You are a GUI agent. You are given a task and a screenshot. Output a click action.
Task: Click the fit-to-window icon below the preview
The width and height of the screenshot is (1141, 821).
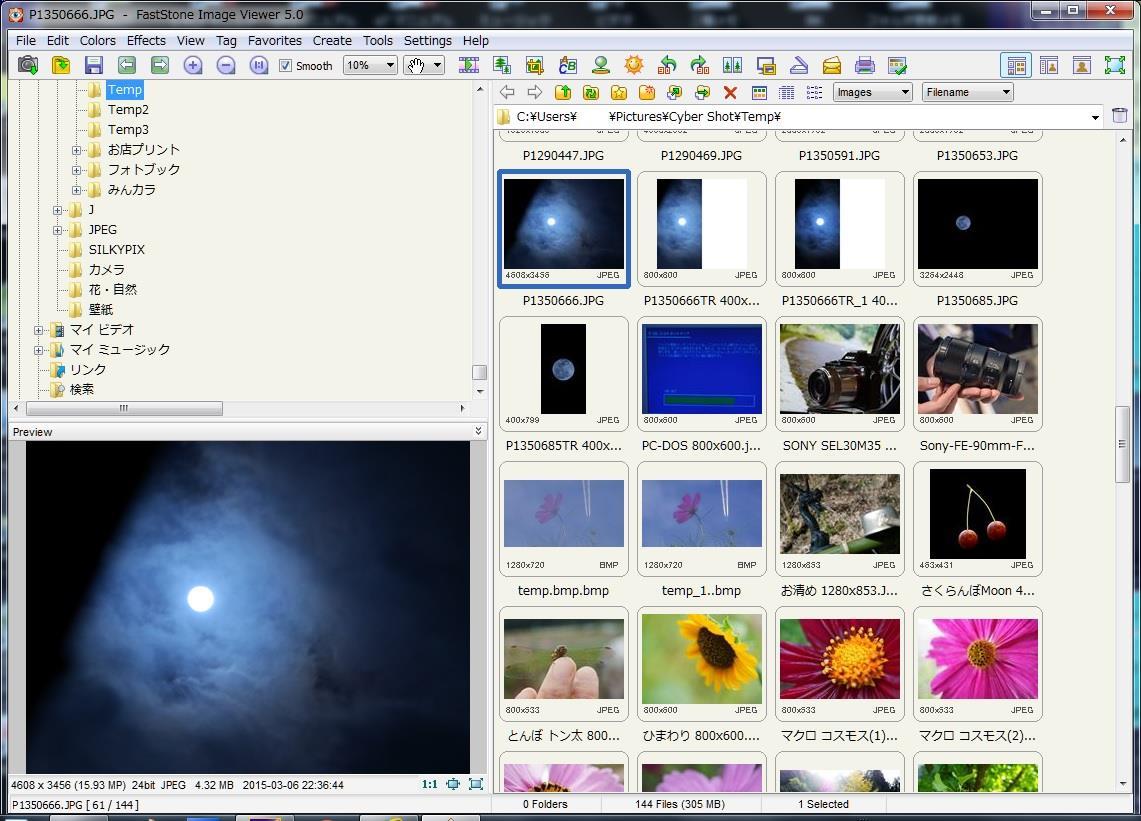tap(453, 784)
